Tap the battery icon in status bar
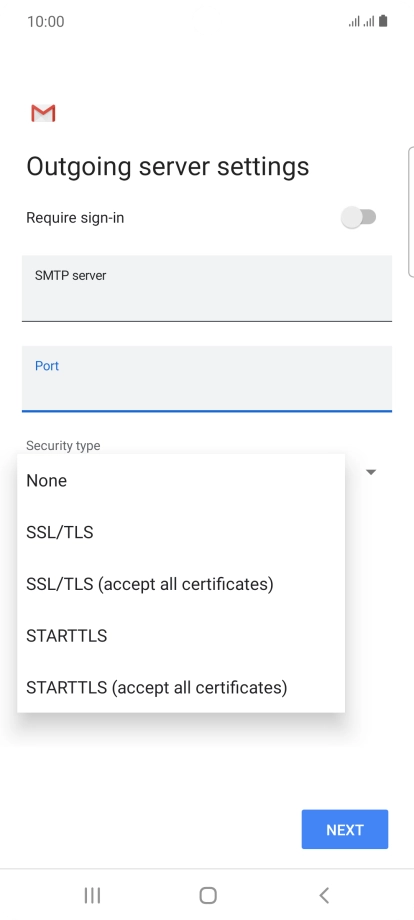 (383, 22)
